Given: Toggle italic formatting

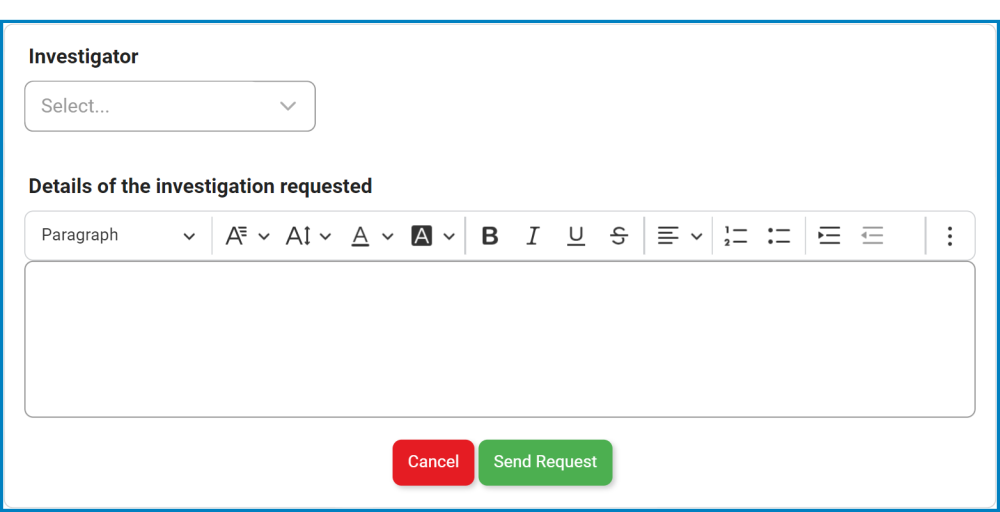Looking at the screenshot, I should tap(533, 236).
